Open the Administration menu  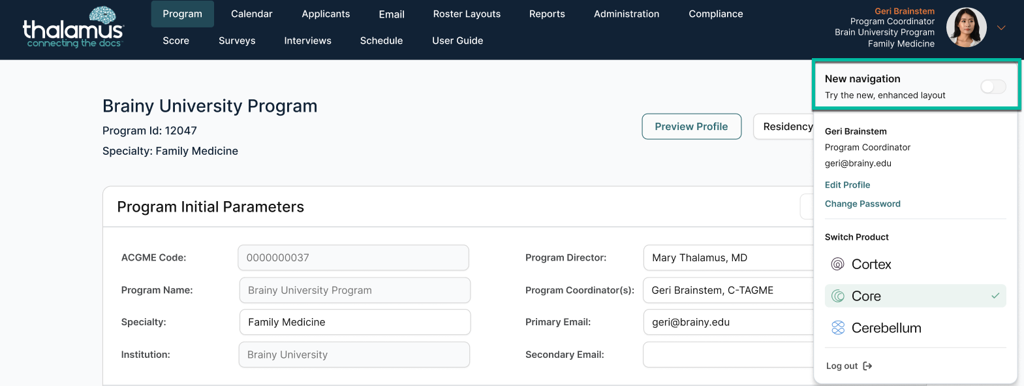coord(626,14)
